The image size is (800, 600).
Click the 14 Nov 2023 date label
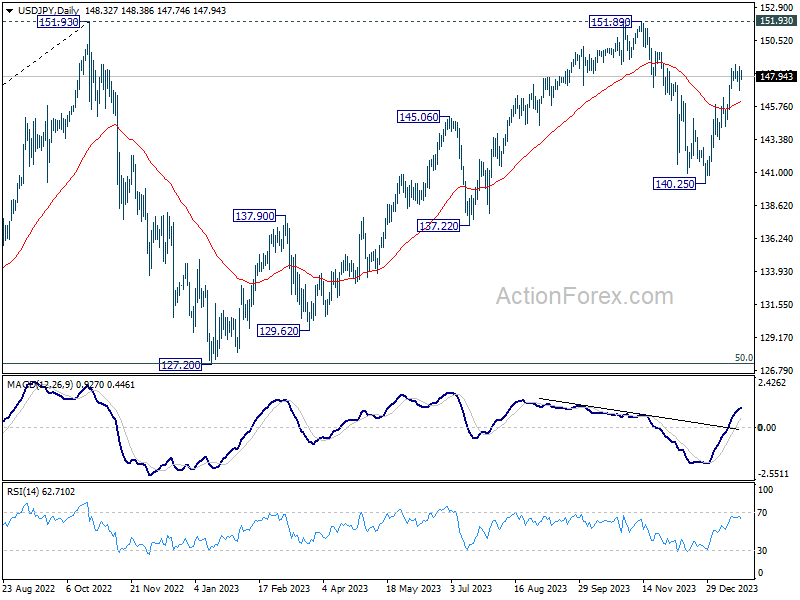[669, 588]
